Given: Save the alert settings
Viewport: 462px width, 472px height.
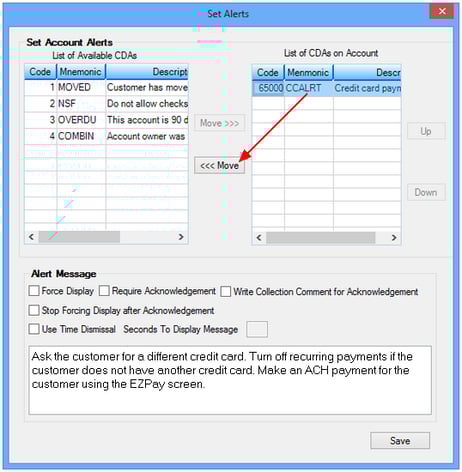Looking at the screenshot, I should [x=400, y=441].
